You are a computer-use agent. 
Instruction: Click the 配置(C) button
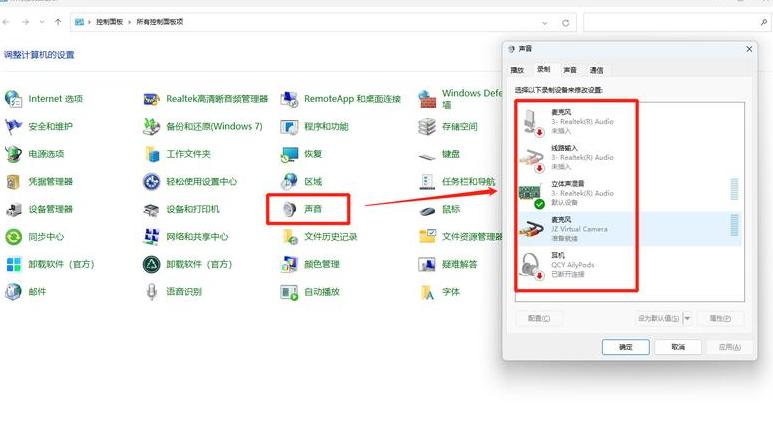click(539, 319)
